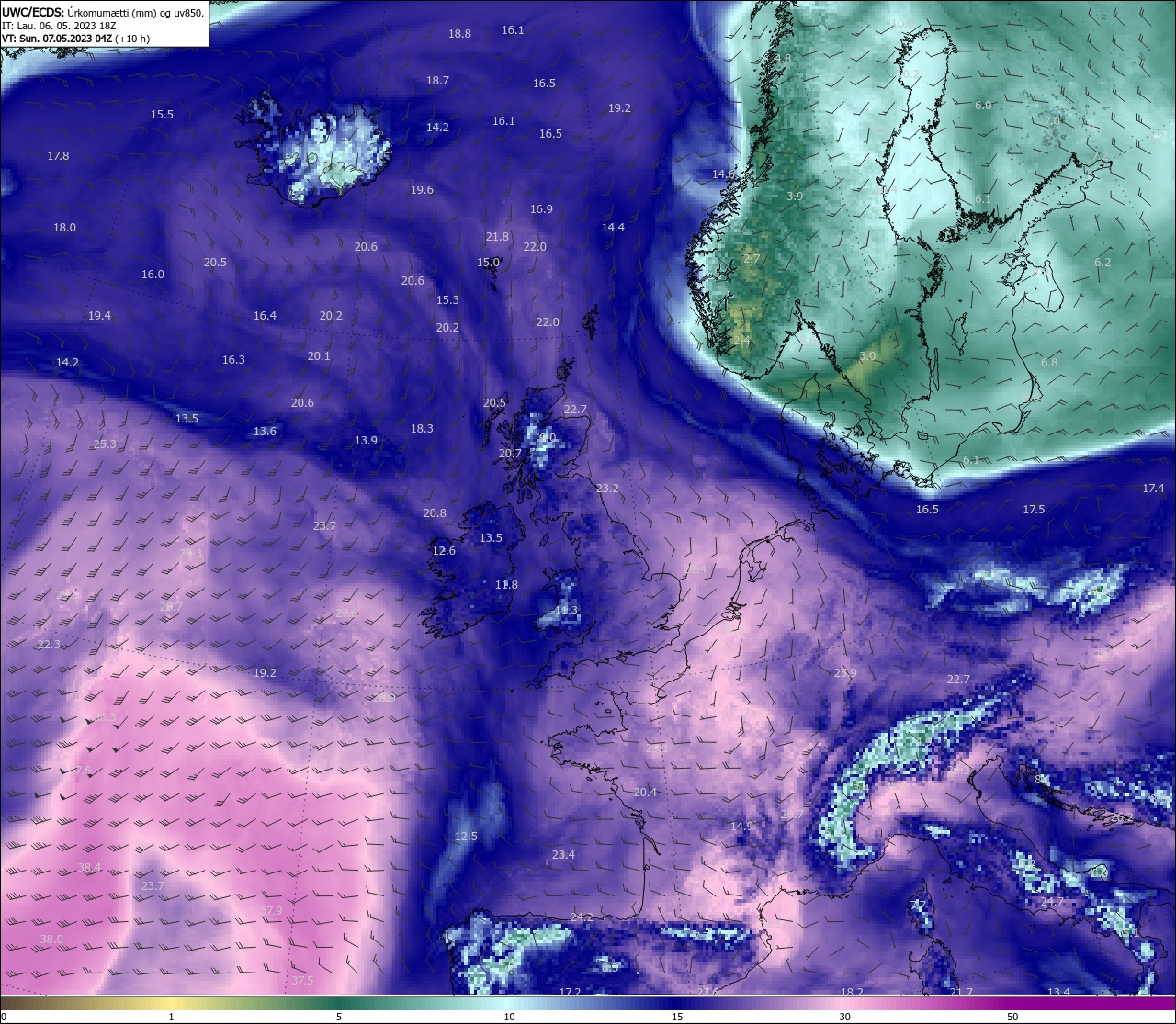
Task: Click the map value 23.4 over France
Action: point(563,855)
